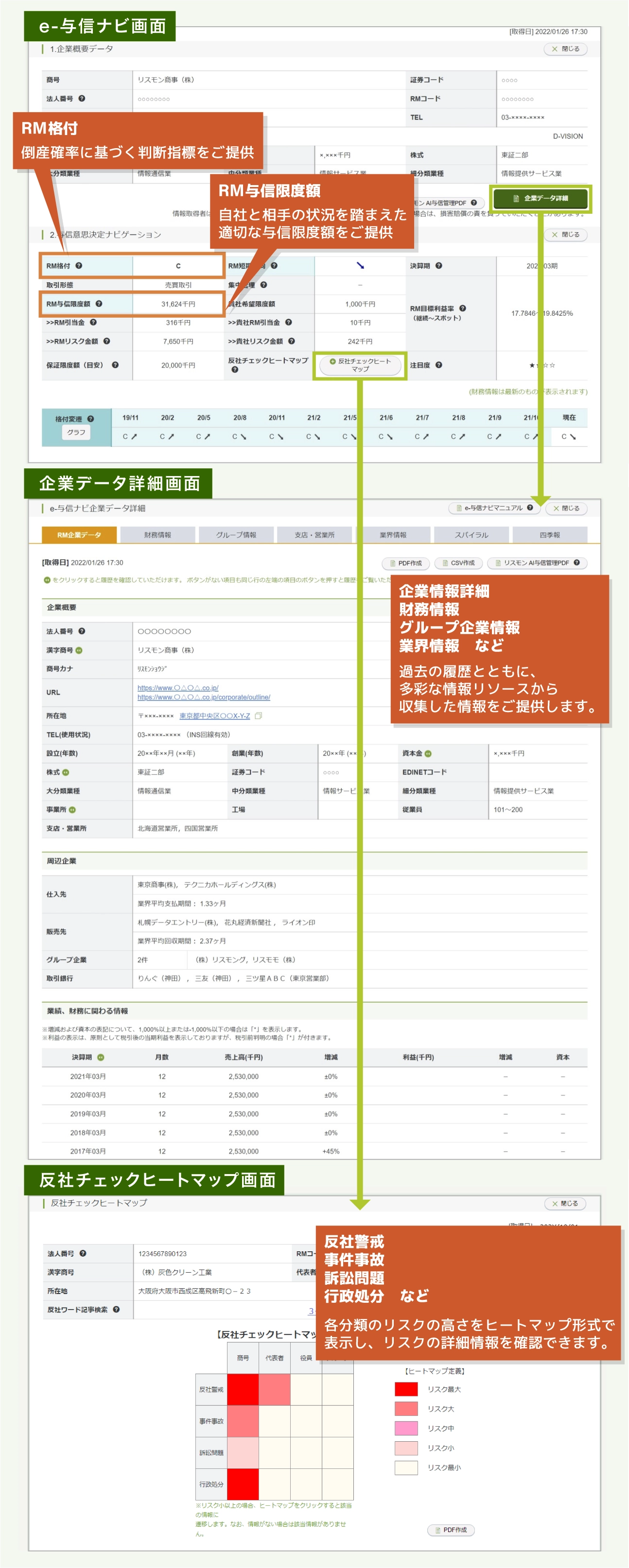Screen dimensions: 629x1568
Task: Click red heatmap cell for 行政処分 商号
Action: [243, 1484]
